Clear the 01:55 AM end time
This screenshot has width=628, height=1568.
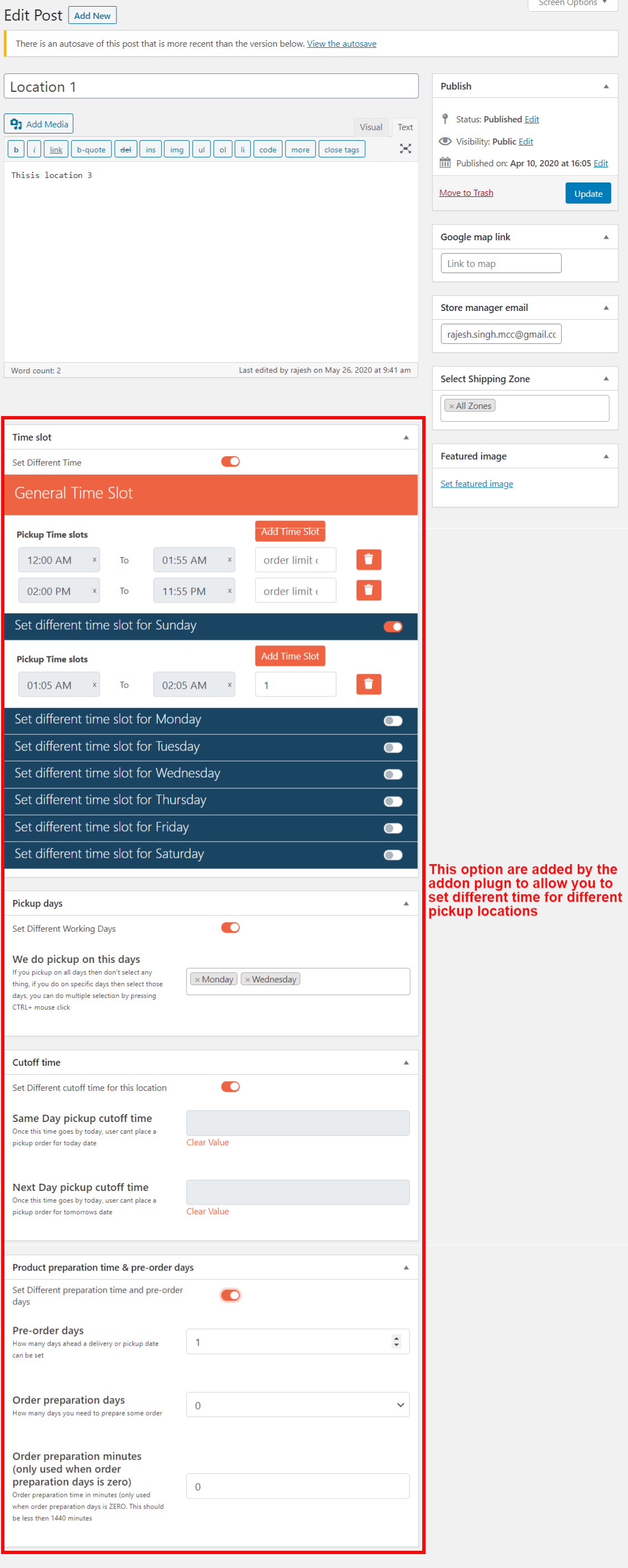229,560
